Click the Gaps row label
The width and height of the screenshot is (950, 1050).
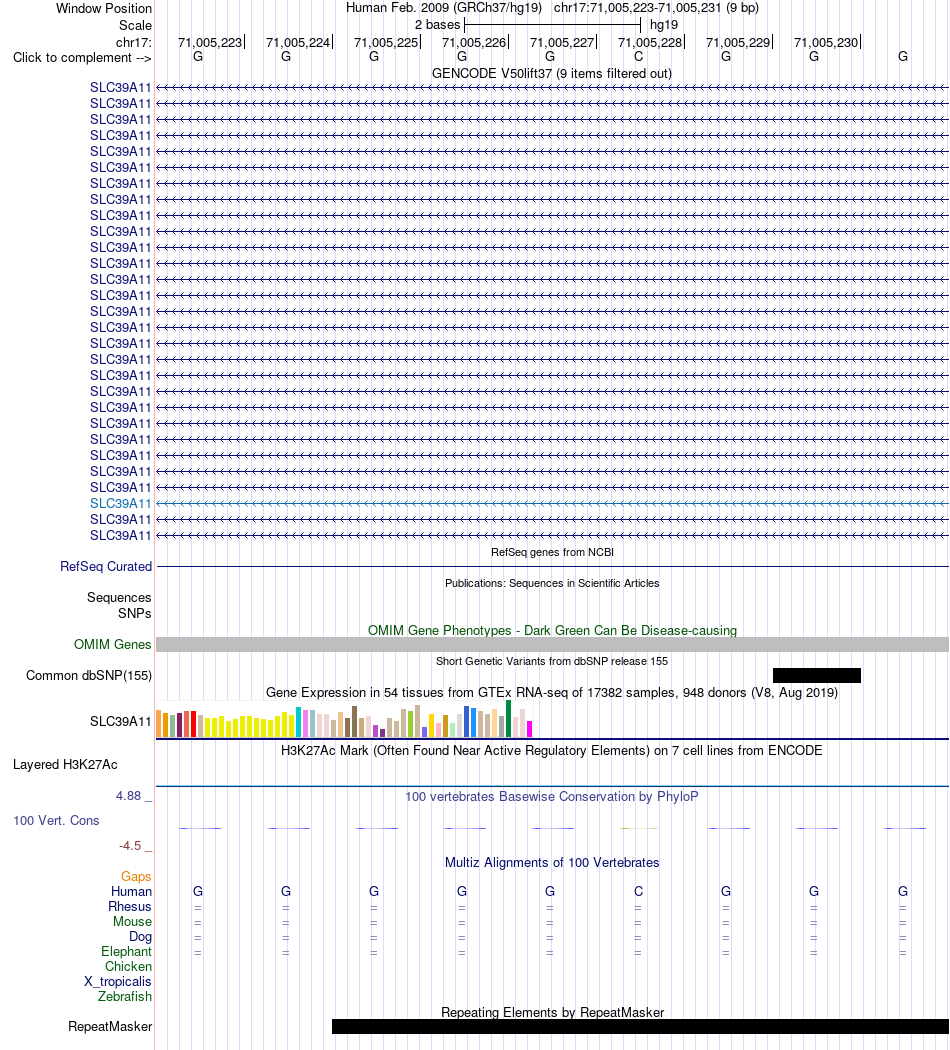(x=136, y=877)
